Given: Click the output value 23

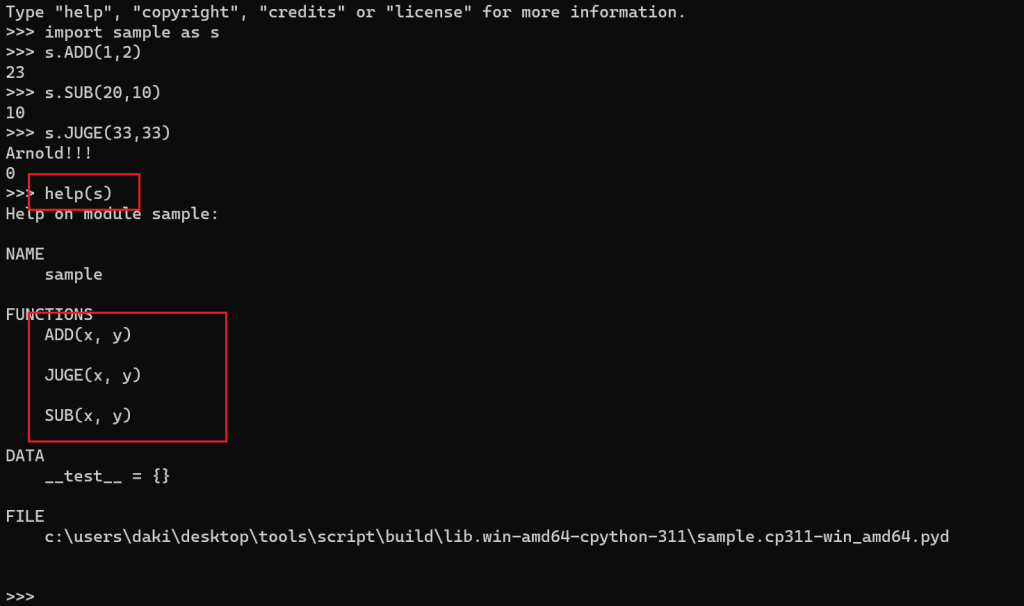Looking at the screenshot, I should tap(15, 72).
